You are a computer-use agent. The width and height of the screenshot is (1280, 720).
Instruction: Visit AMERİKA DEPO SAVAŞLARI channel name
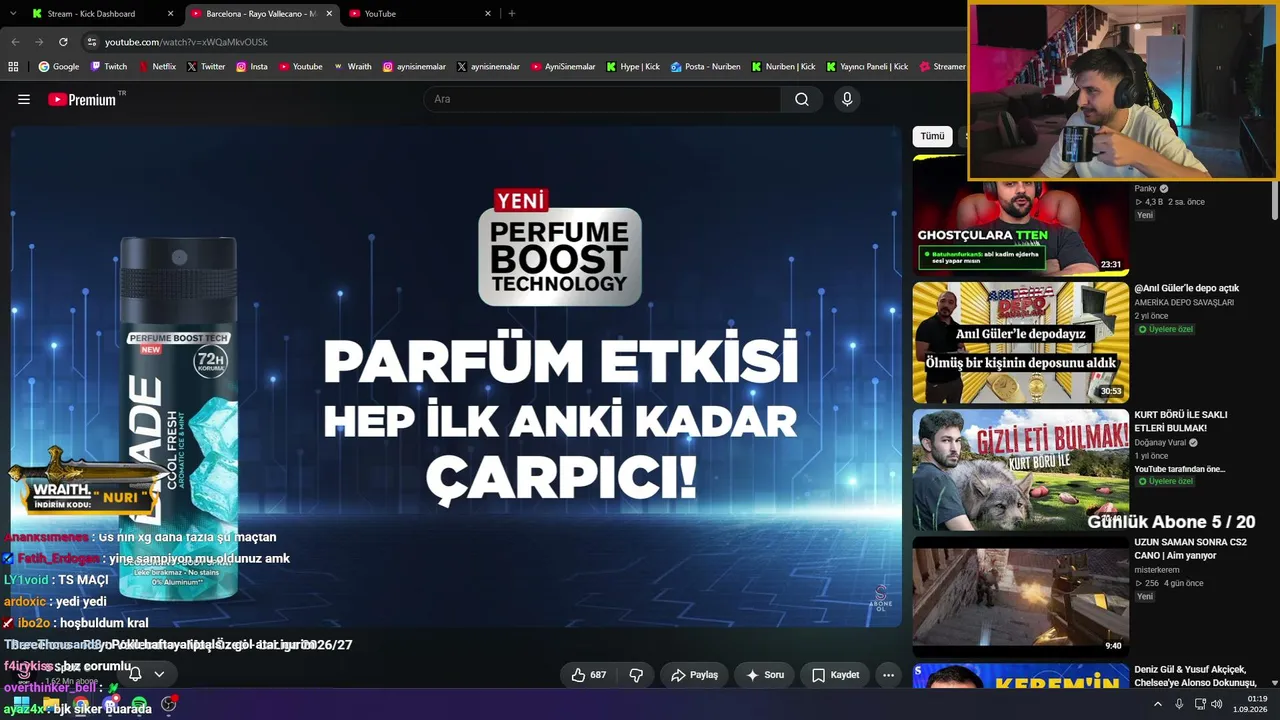1184,302
